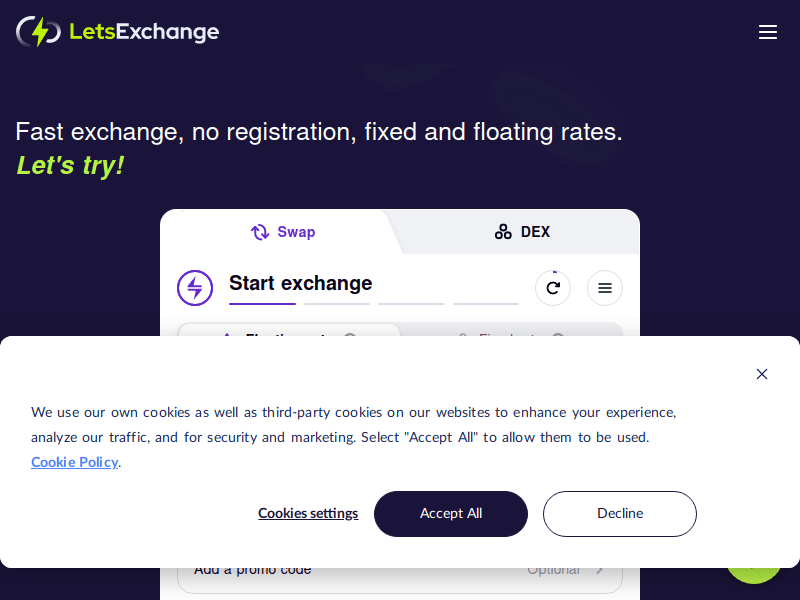This screenshot has width=800, height=600.
Task: Open the widget options three-line menu icon
Action: [x=605, y=287]
